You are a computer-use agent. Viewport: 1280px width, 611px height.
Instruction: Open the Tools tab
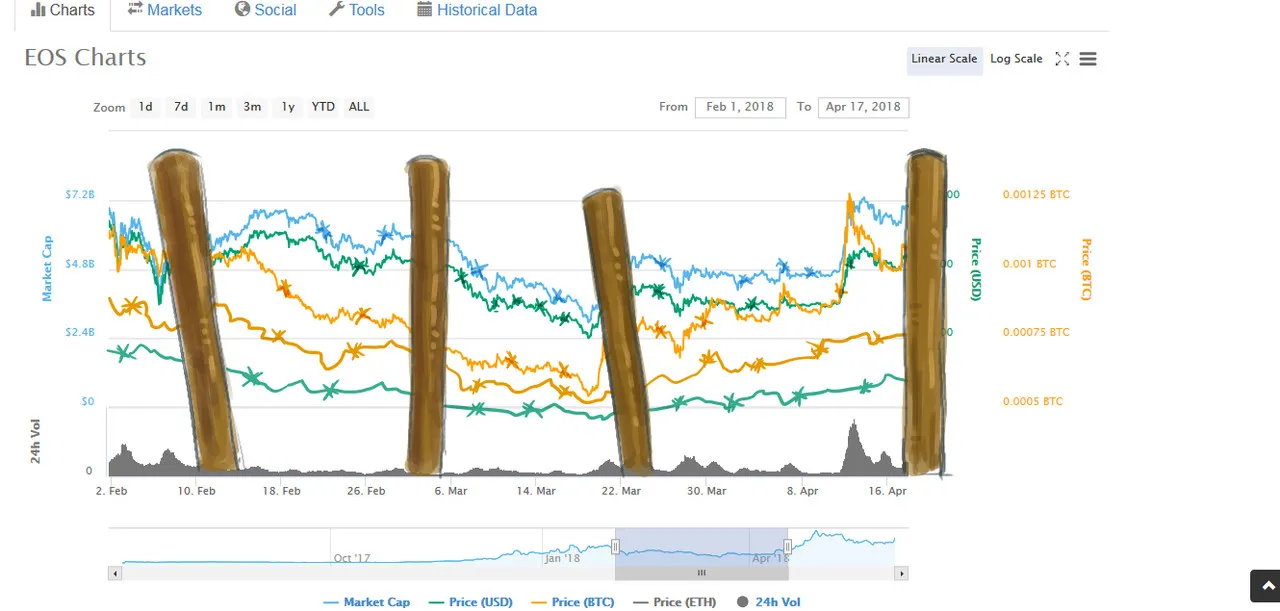(x=356, y=11)
